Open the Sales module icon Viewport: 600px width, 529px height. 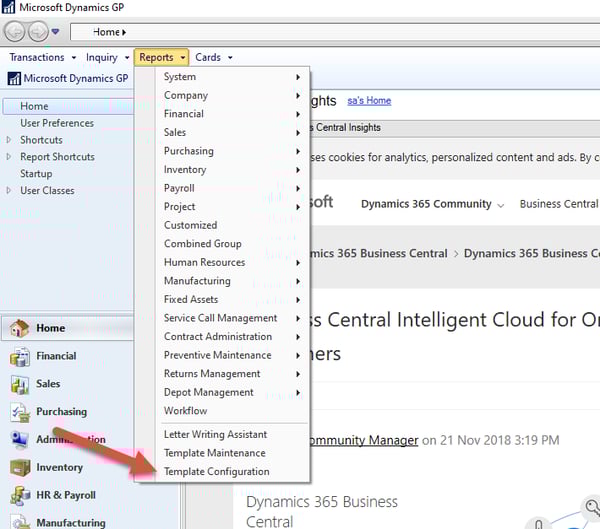[19, 384]
